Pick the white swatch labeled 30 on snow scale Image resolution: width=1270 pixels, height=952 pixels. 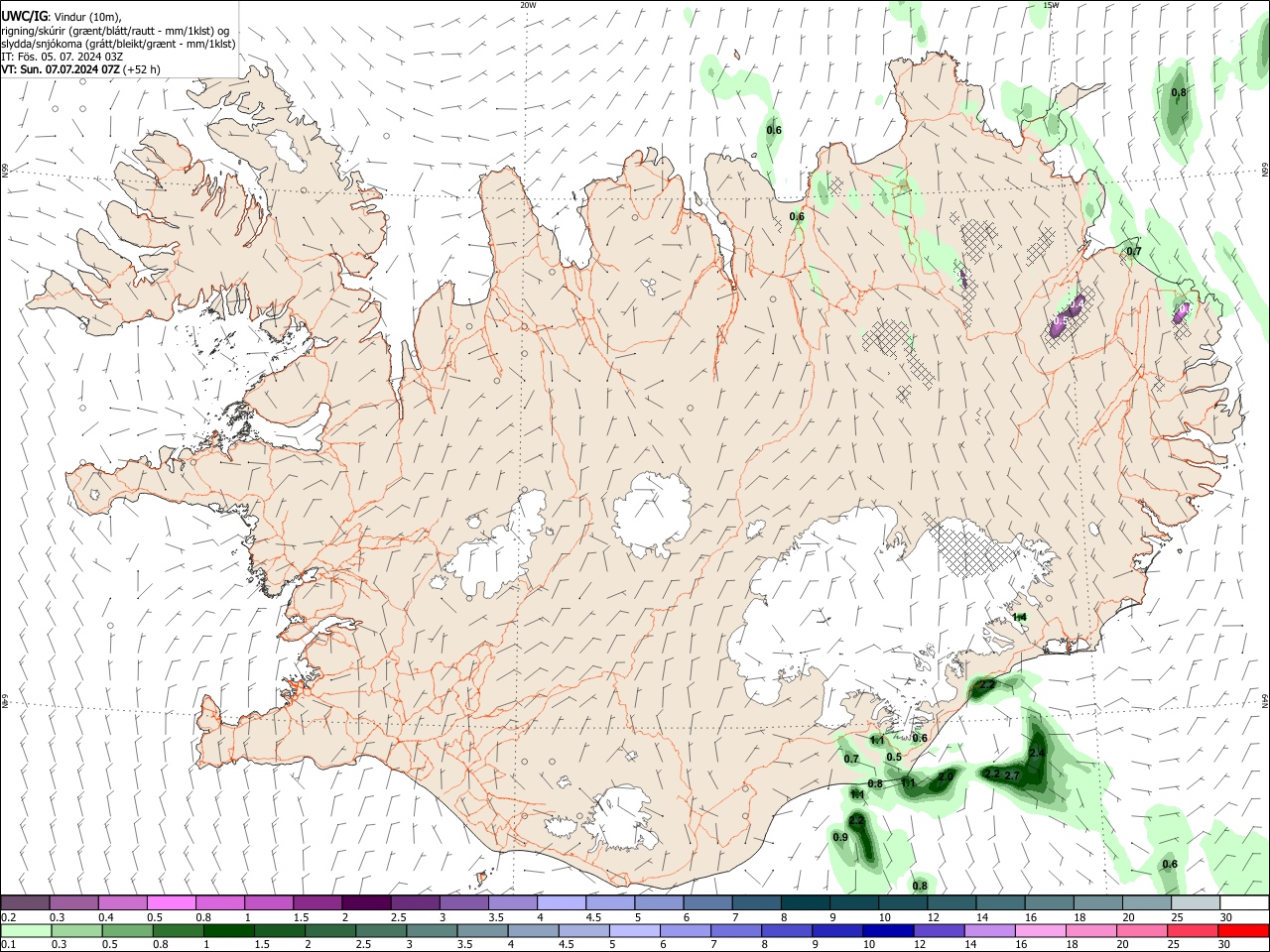tap(1244, 902)
